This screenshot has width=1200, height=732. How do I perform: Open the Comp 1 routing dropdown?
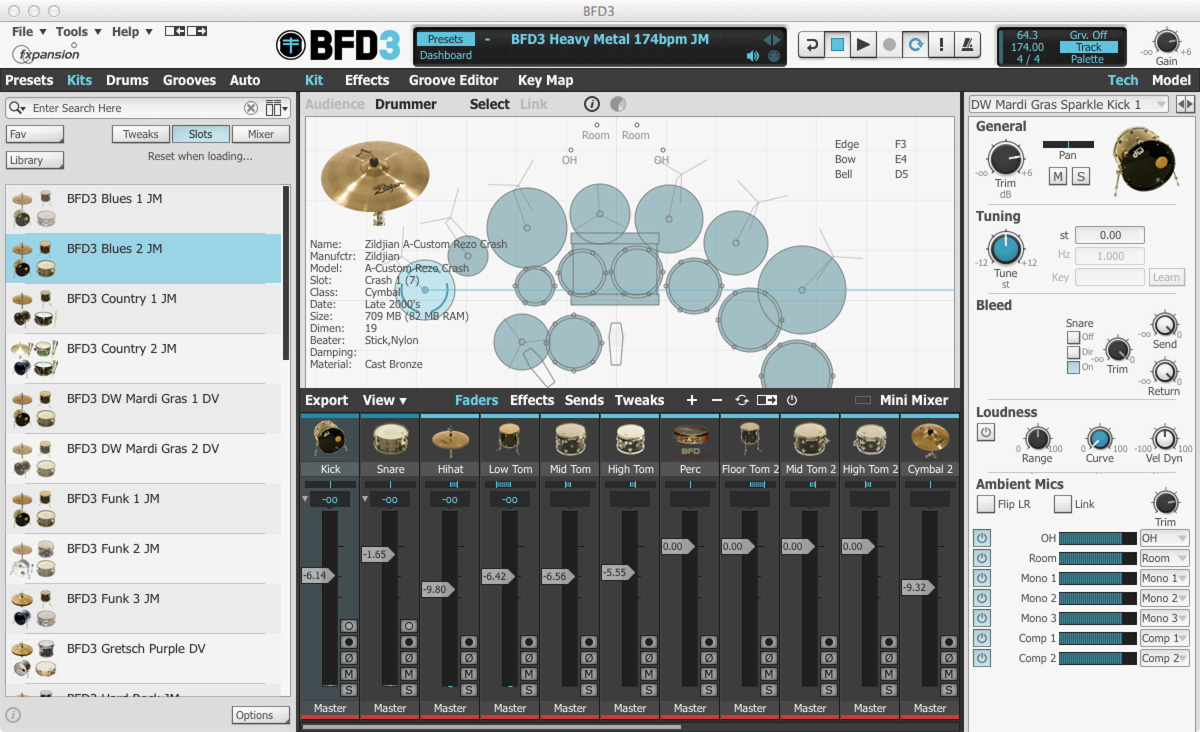point(1165,638)
